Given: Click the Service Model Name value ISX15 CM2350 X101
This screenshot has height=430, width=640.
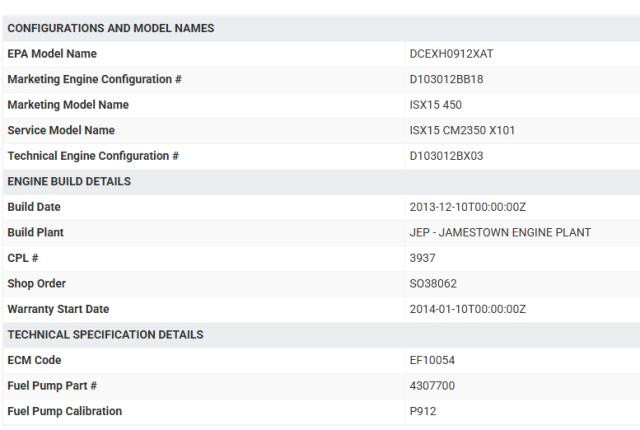Looking at the screenshot, I should click(462, 131).
